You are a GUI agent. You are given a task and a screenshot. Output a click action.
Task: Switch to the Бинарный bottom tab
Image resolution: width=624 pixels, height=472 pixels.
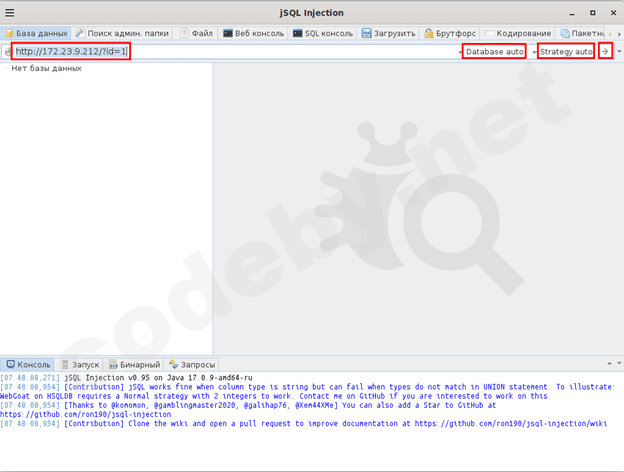coord(134,365)
